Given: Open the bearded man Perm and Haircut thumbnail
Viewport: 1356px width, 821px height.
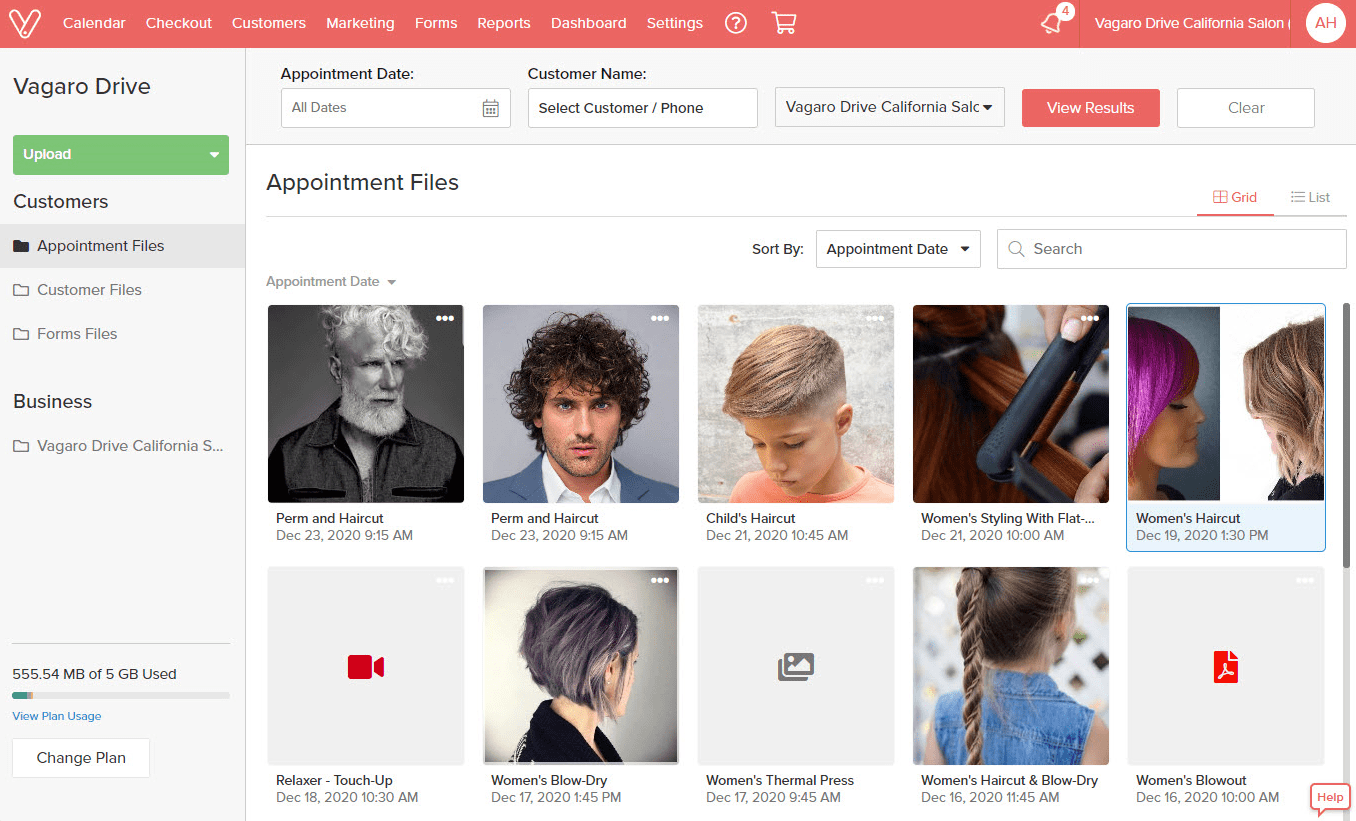Looking at the screenshot, I should (x=366, y=404).
